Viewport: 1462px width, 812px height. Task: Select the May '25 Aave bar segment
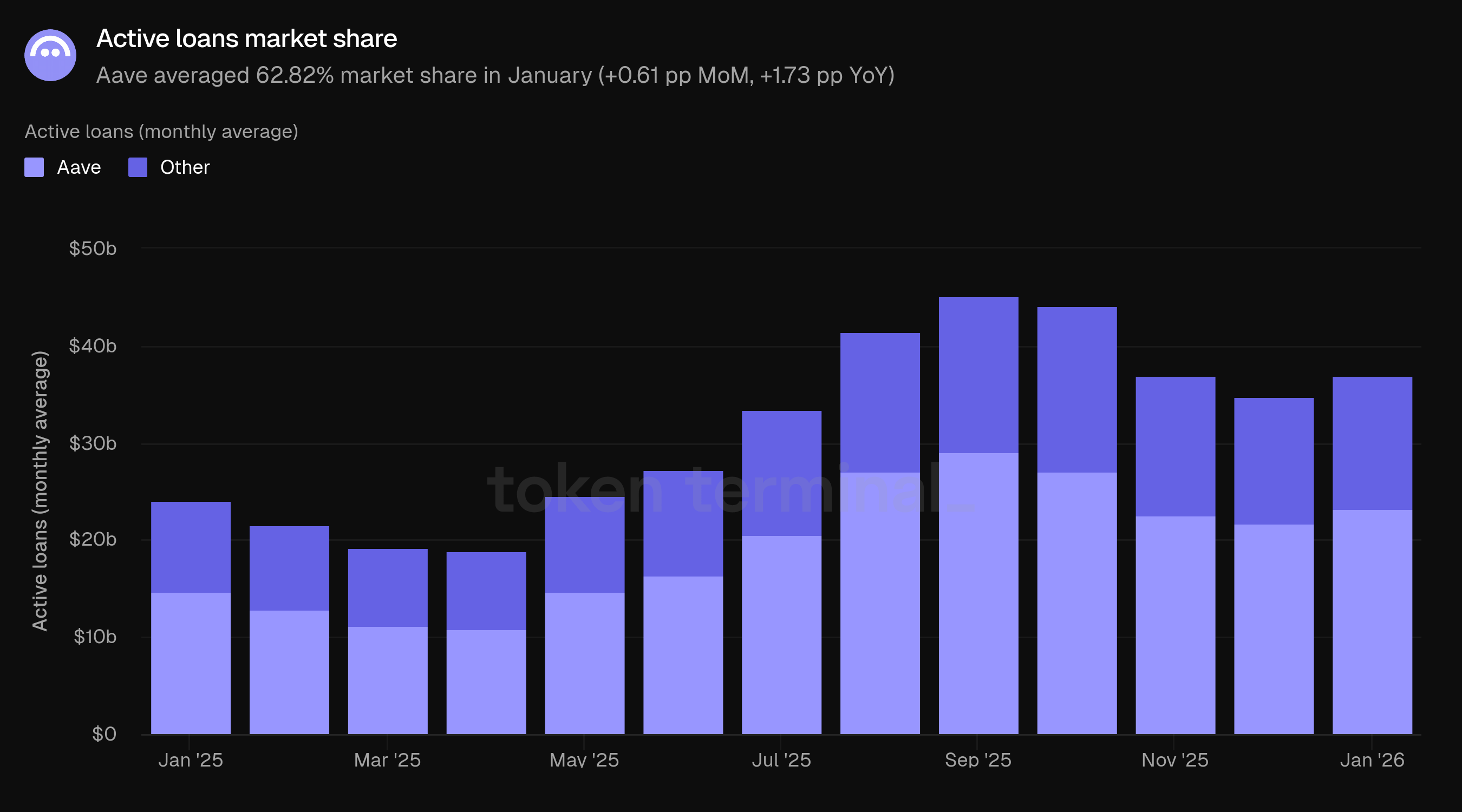pos(584,663)
